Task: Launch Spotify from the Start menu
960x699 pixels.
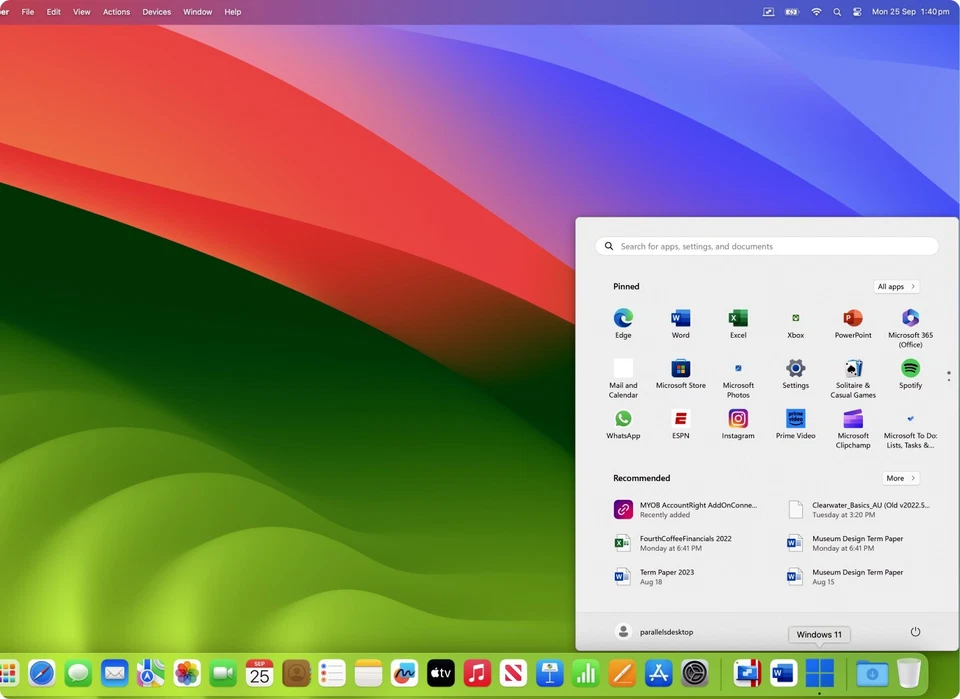Action: 910,368
